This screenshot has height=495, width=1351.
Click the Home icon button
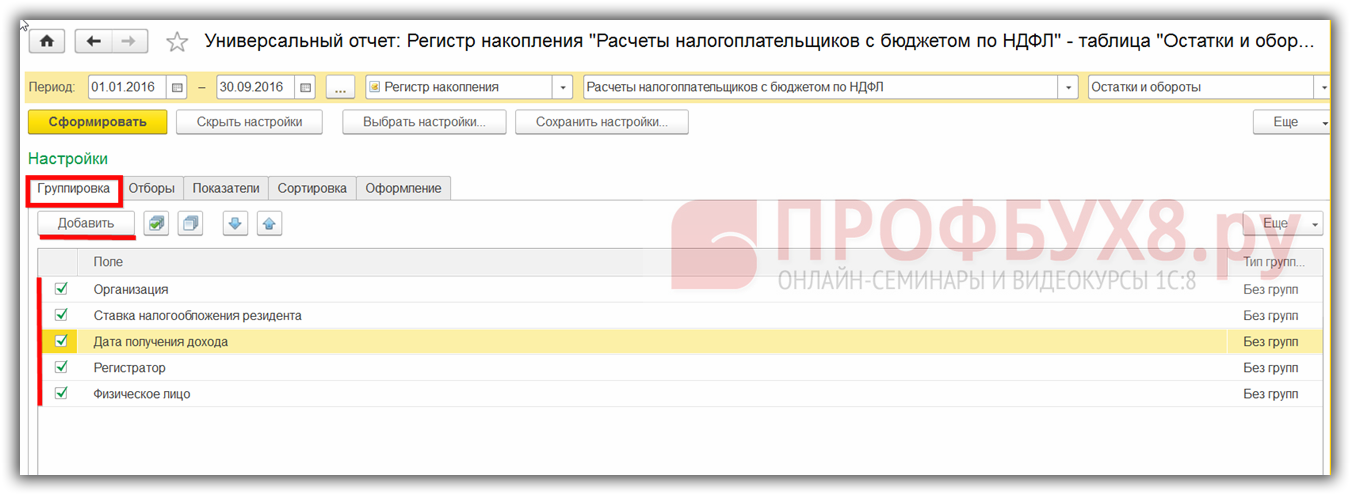(46, 41)
